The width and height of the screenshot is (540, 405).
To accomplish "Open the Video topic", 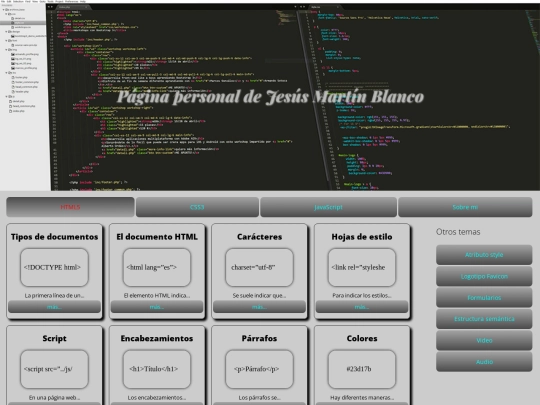I will tap(484, 340).
